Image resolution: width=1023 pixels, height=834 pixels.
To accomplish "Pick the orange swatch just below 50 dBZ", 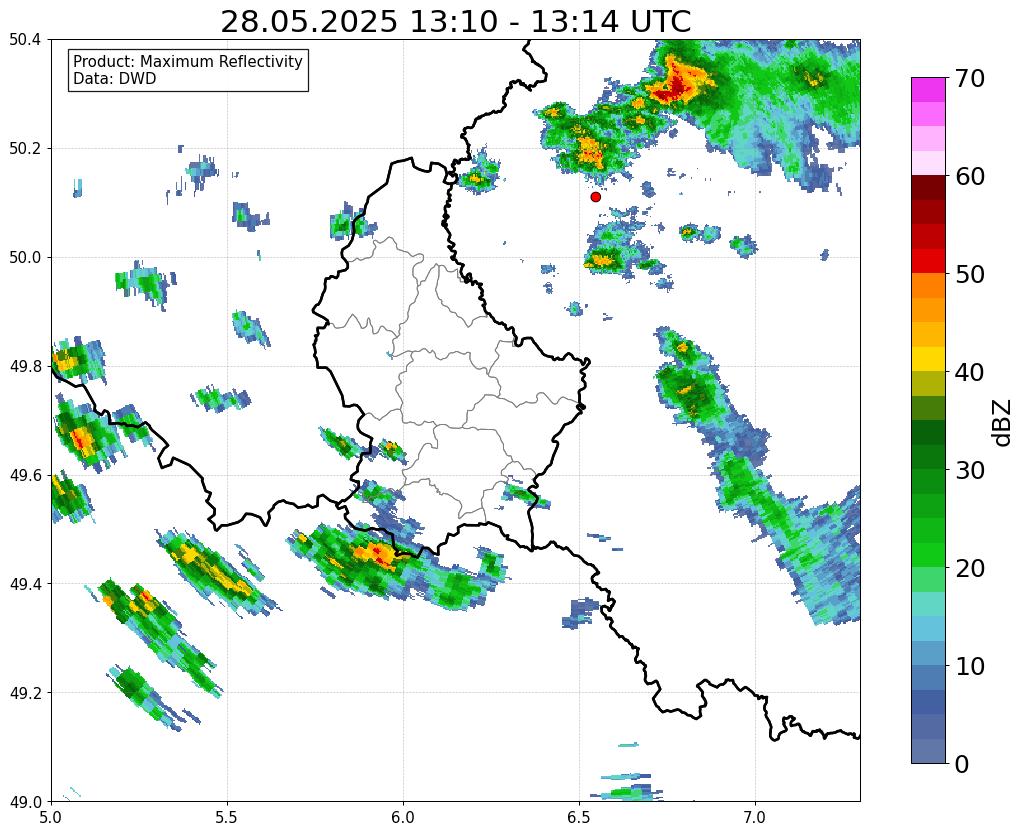I will click(x=928, y=285).
